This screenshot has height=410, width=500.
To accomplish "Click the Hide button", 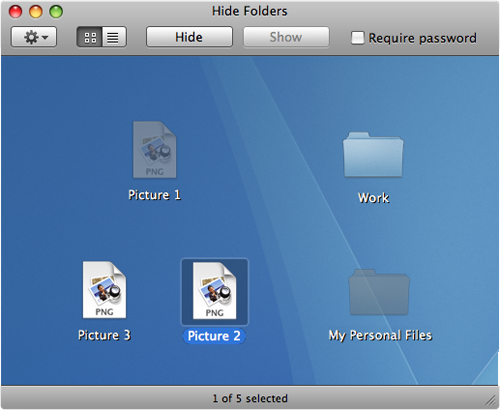I will pyautogui.click(x=189, y=37).
